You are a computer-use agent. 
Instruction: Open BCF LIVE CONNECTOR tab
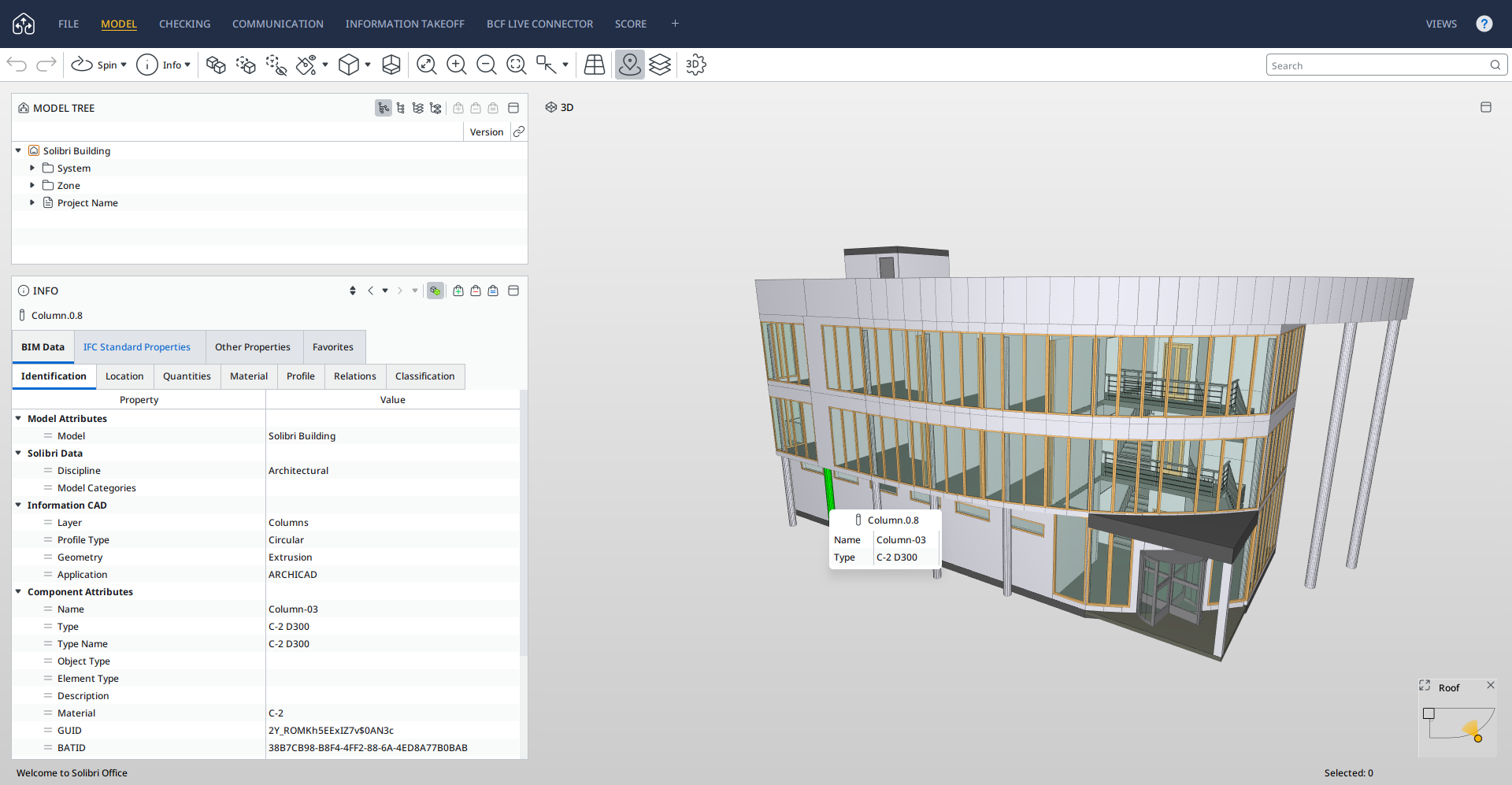[x=539, y=24]
